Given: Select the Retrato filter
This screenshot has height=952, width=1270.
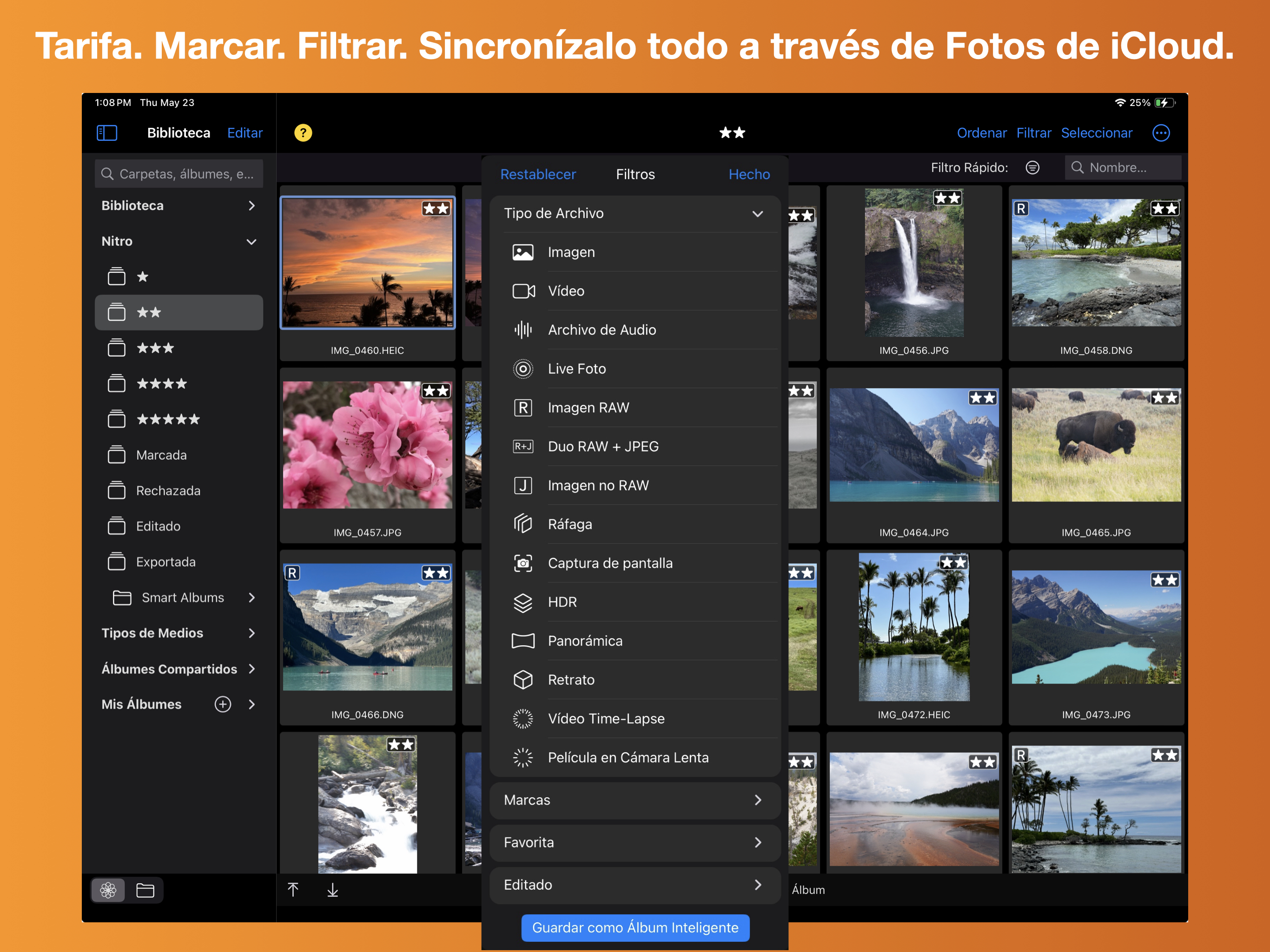Looking at the screenshot, I should [635, 680].
